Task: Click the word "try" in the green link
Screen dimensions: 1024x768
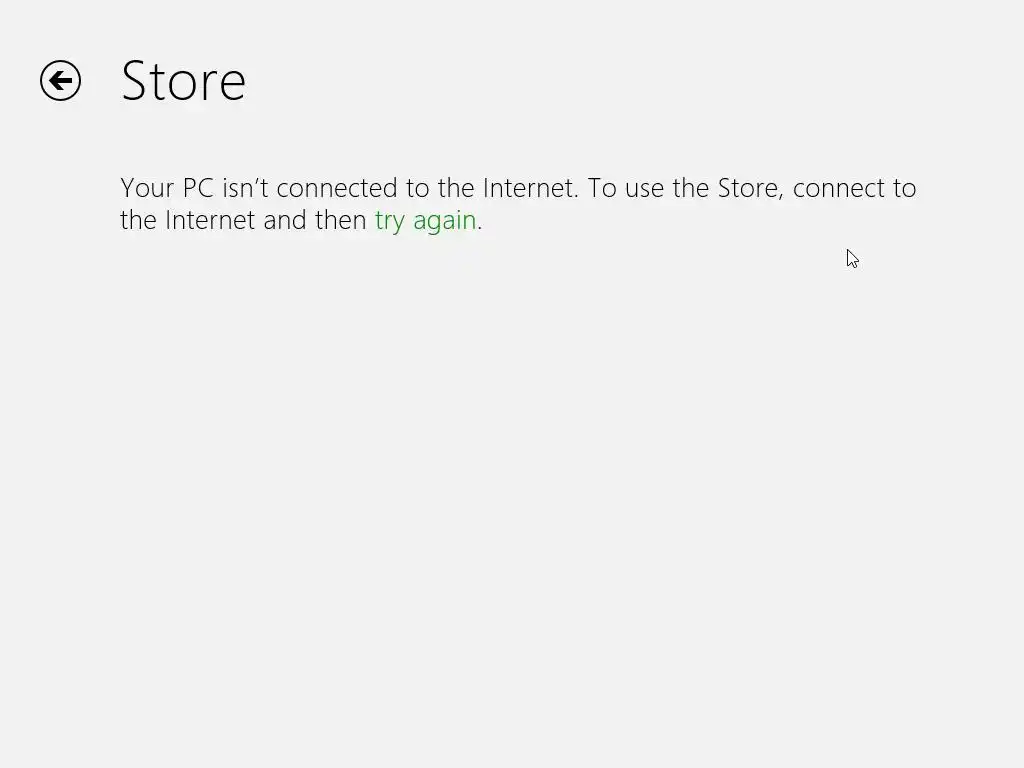Action: (x=390, y=221)
